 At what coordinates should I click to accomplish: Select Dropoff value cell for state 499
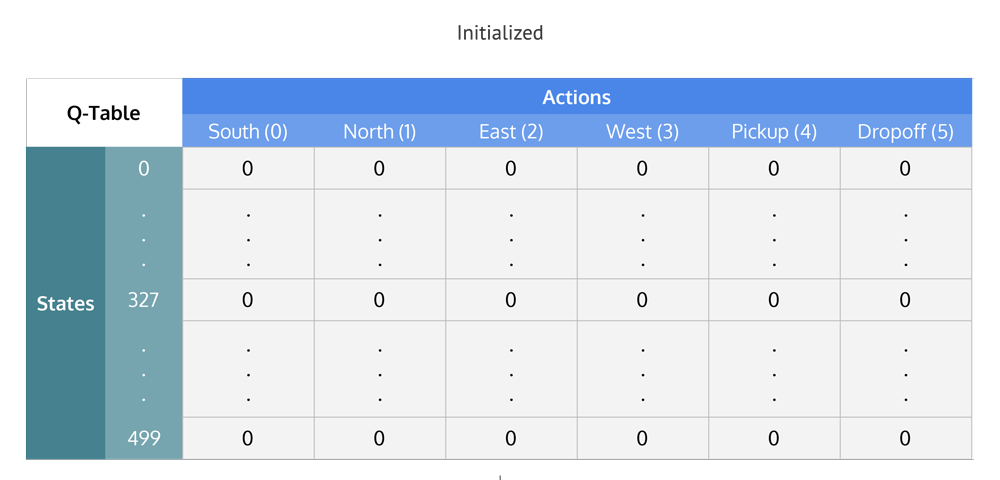pos(906,439)
